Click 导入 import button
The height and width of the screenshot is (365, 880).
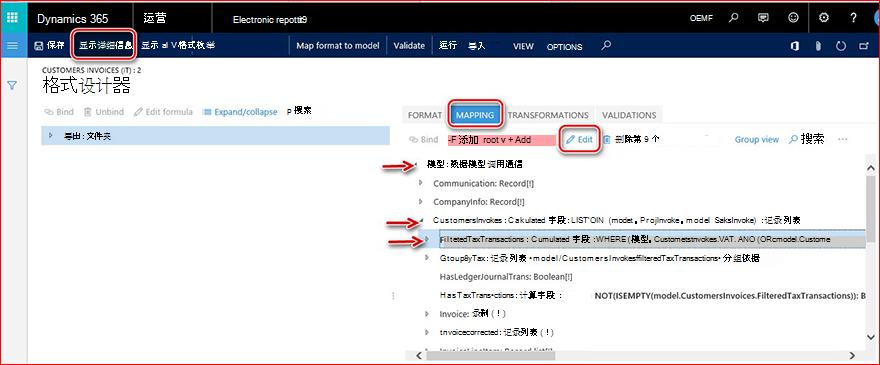click(x=476, y=46)
